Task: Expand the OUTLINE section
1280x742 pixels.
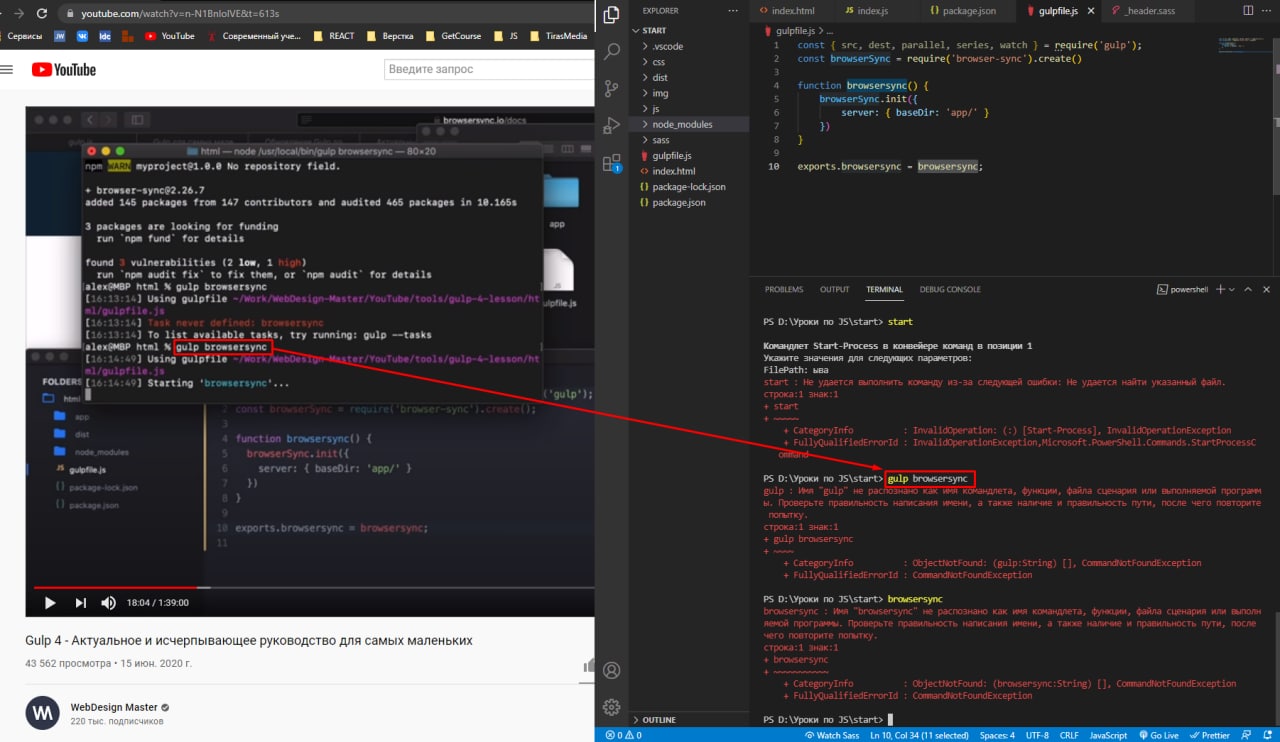Action: click(x=690, y=720)
